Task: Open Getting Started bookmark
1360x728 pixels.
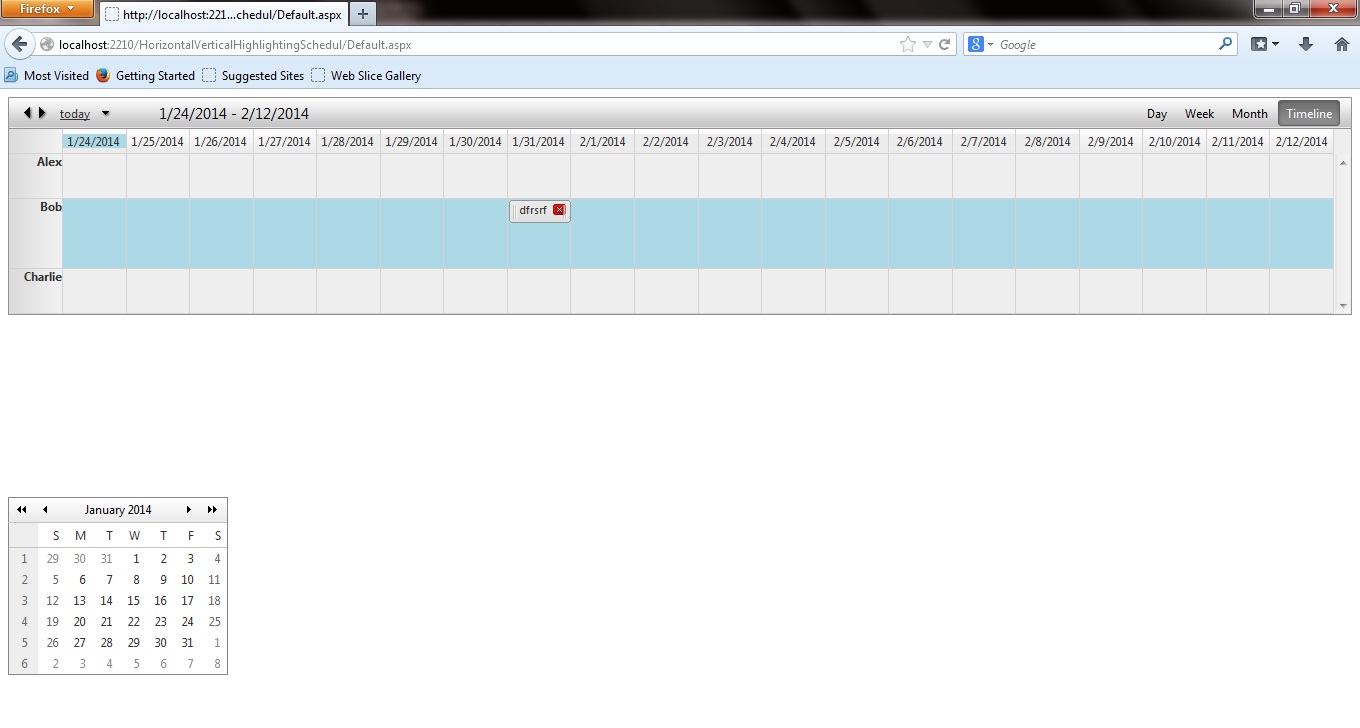Action: click(146, 76)
